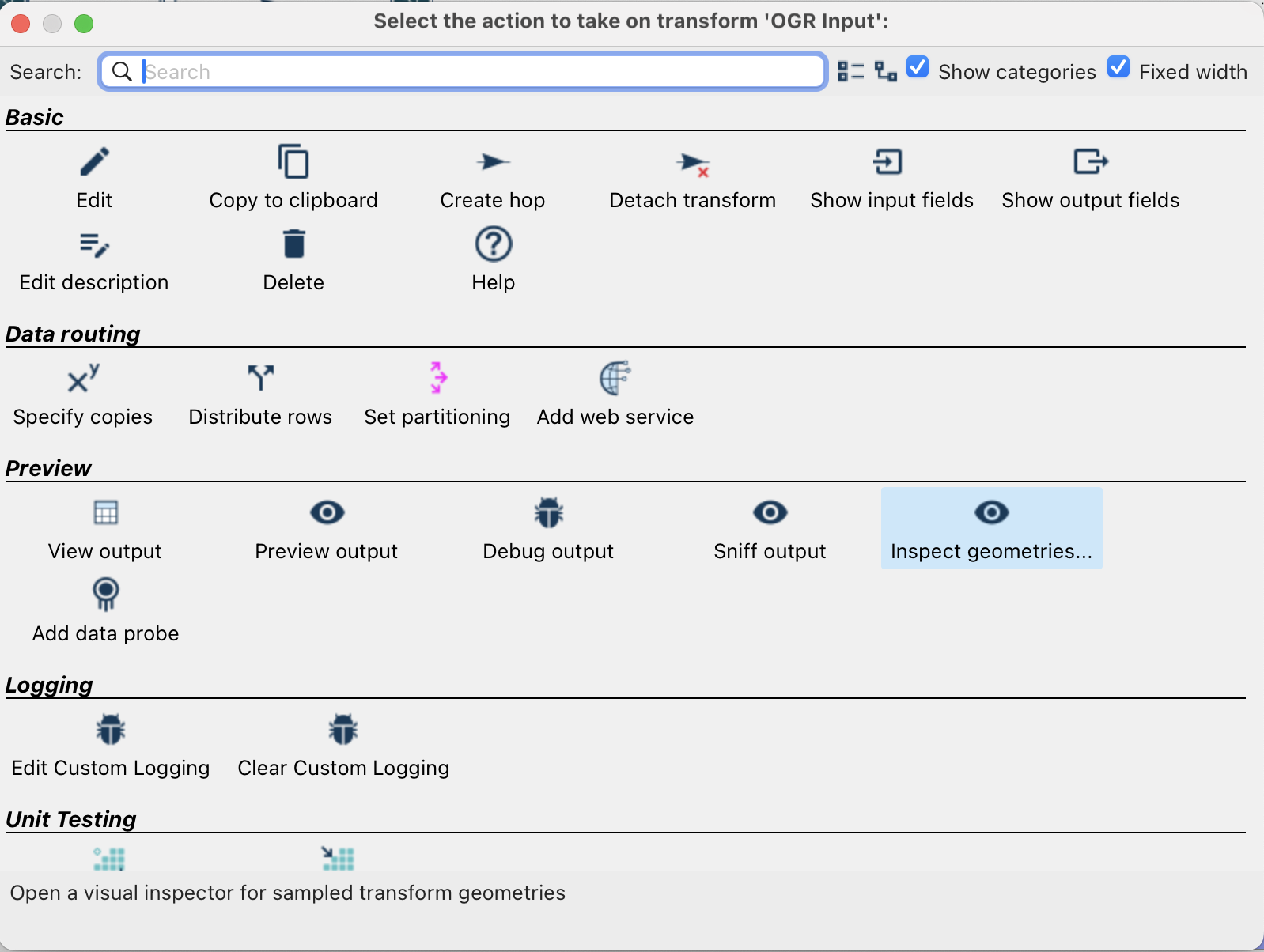Click the collapse categories toolbar icon
Image resolution: width=1264 pixels, height=952 pixels.
851,71
